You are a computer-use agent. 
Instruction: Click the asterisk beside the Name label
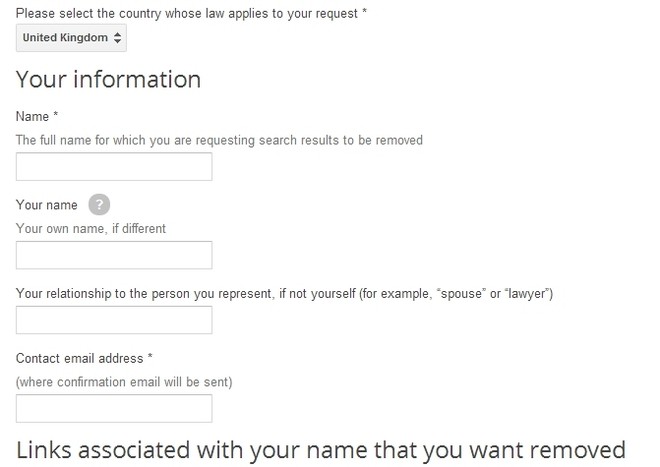(x=56, y=115)
